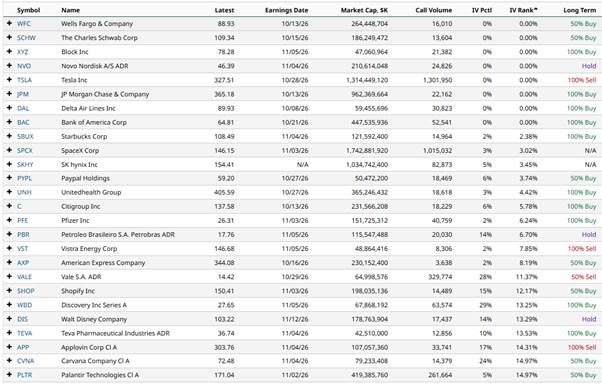Open the SKHY symbol link

click(25, 164)
